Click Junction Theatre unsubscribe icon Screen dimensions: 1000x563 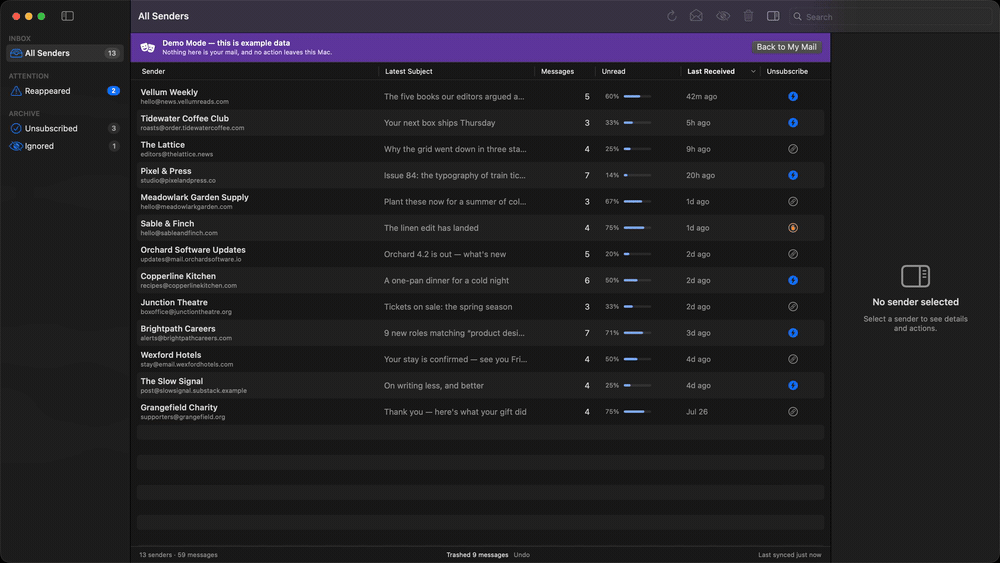793,307
